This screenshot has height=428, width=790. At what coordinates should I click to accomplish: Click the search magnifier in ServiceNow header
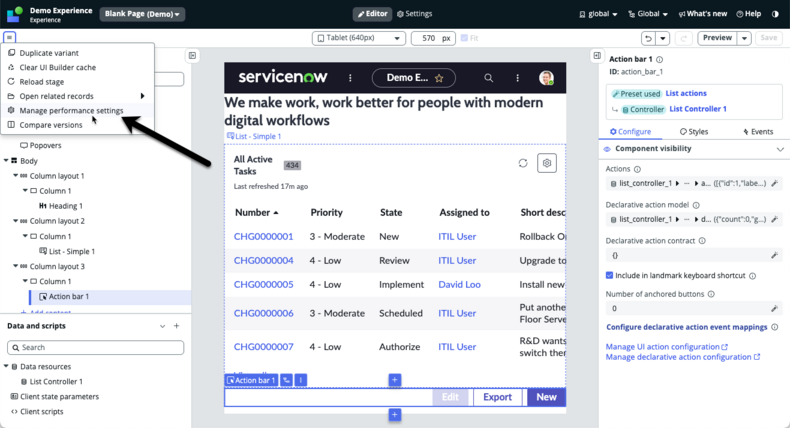coord(488,78)
